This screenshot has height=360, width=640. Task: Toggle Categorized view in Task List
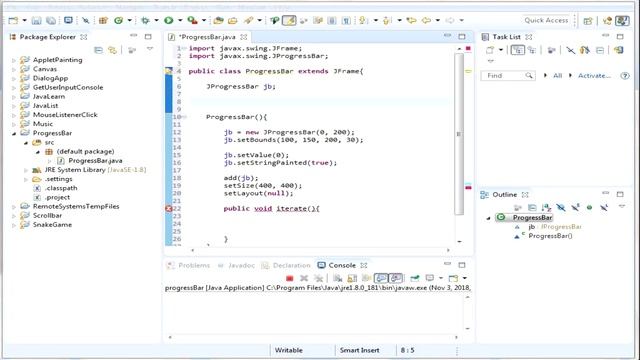pos(518,50)
